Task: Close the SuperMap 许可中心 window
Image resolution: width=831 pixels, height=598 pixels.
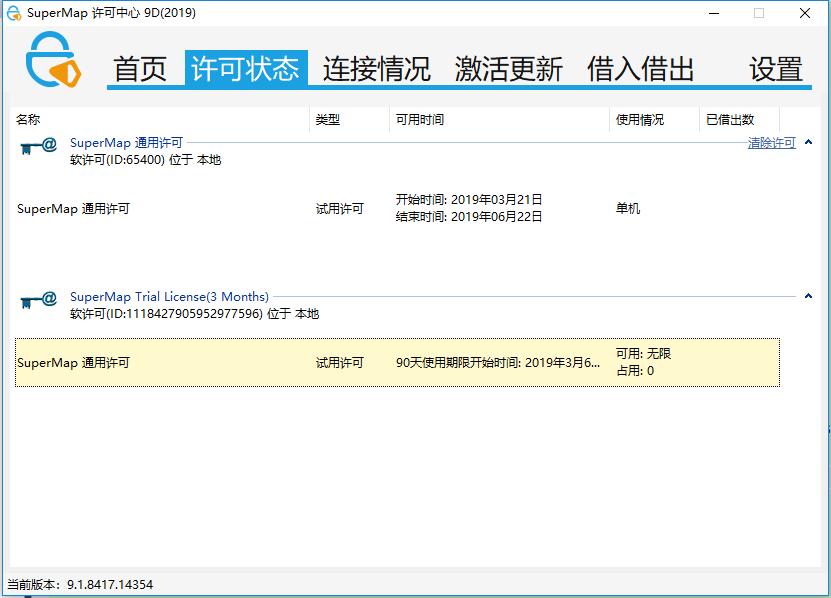Action: [805, 13]
